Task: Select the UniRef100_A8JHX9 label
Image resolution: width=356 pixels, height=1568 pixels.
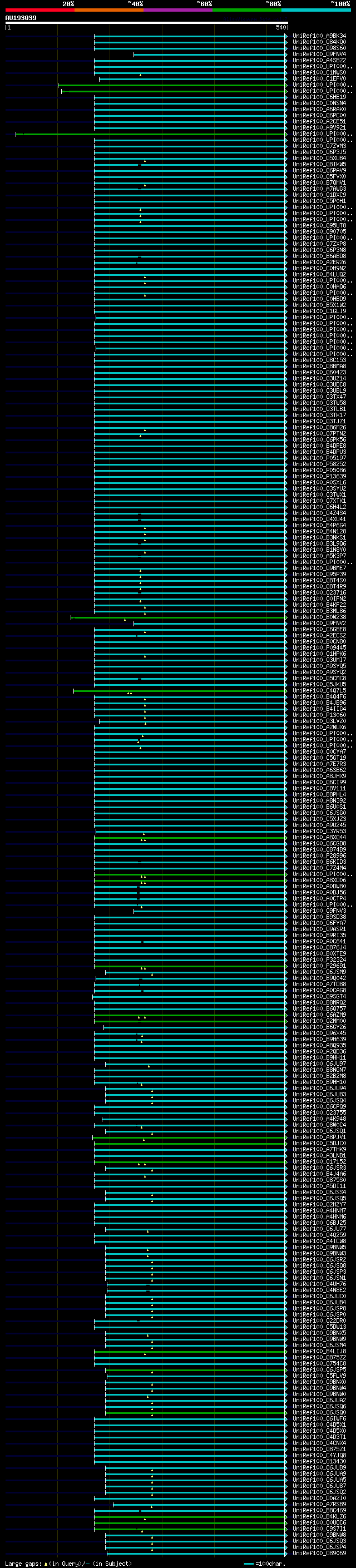Action: click(319, 776)
